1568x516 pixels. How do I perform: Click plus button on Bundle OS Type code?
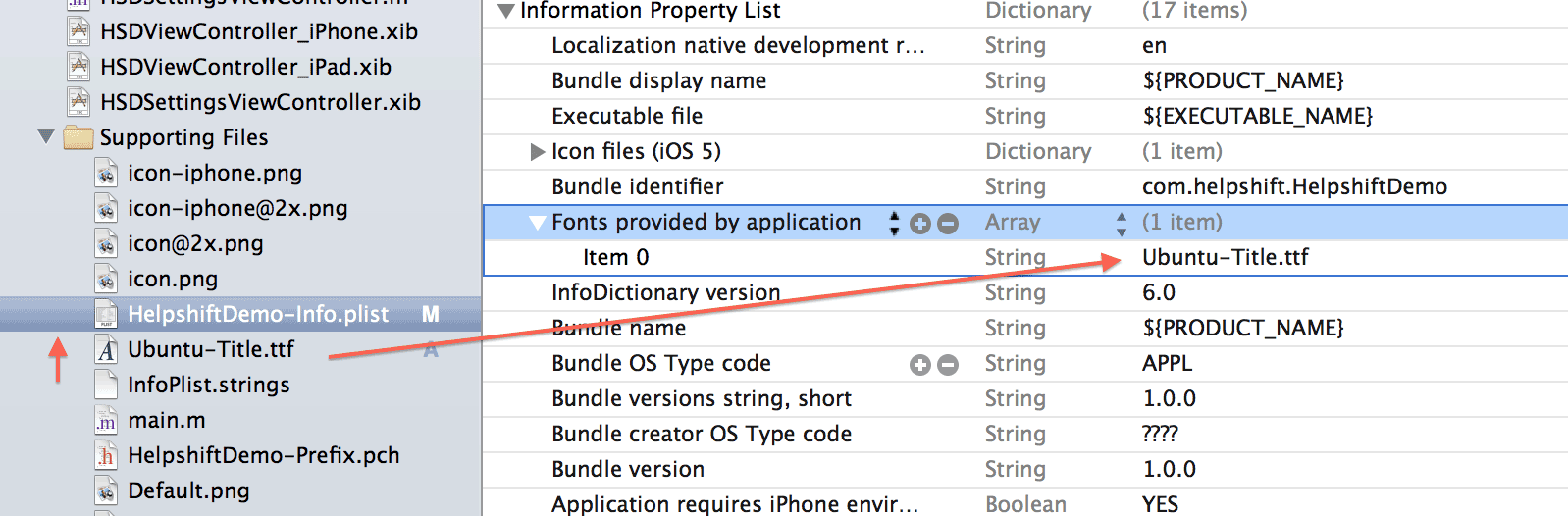(919, 365)
